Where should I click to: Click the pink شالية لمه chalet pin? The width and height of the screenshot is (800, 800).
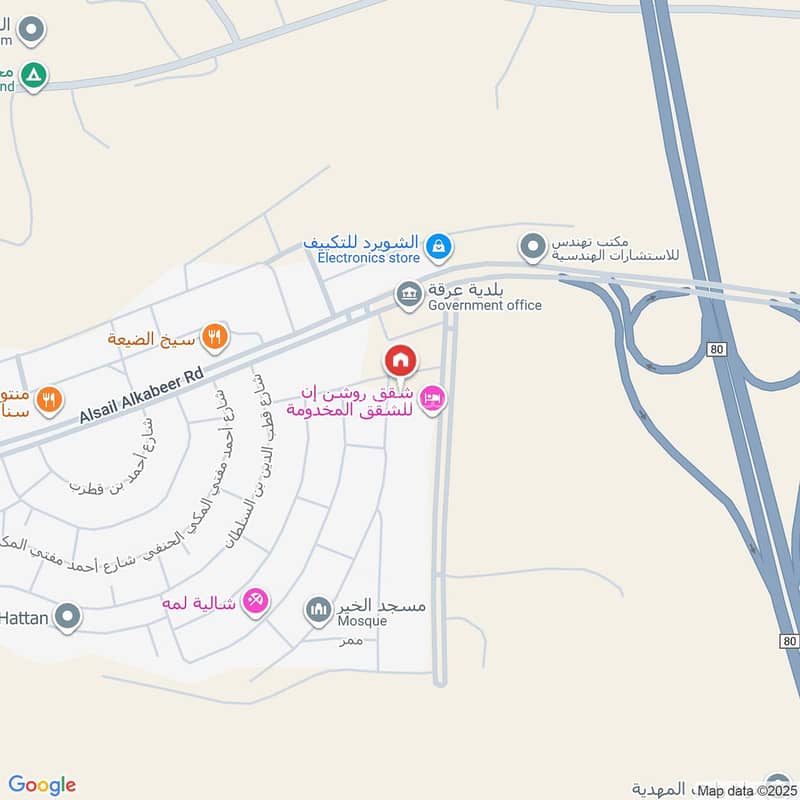[255, 602]
